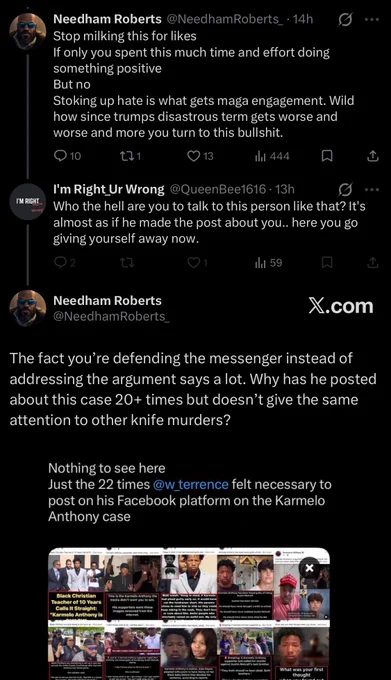
Task: Like Needham Roberts' post with 13 likes
Action: tap(200, 156)
